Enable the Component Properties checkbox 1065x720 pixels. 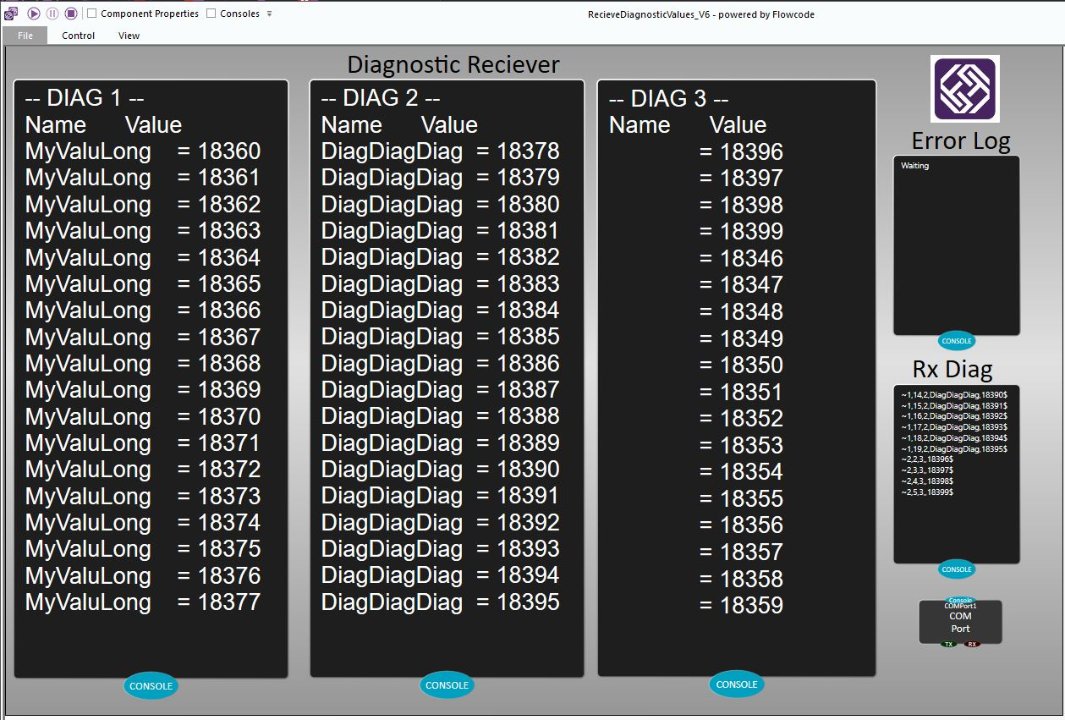point(92,14)
